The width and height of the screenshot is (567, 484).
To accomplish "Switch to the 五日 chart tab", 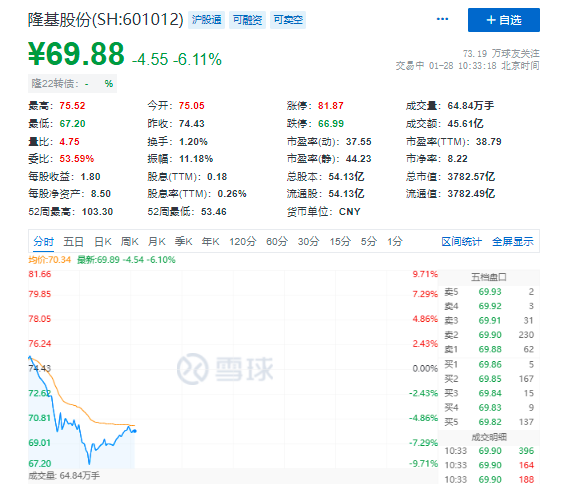I will (x=73, y=241).
